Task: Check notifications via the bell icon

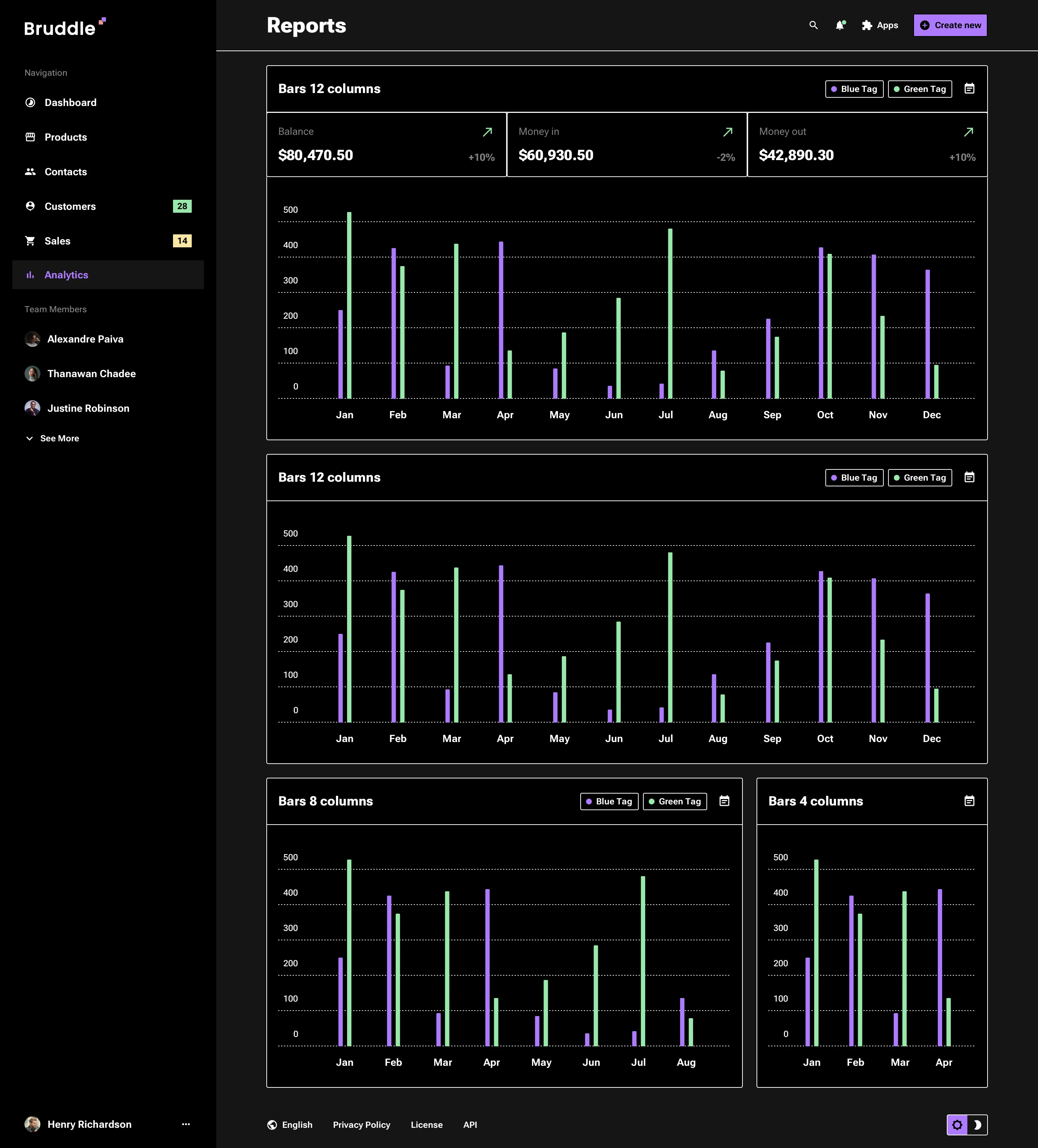Action: [839, 25]
